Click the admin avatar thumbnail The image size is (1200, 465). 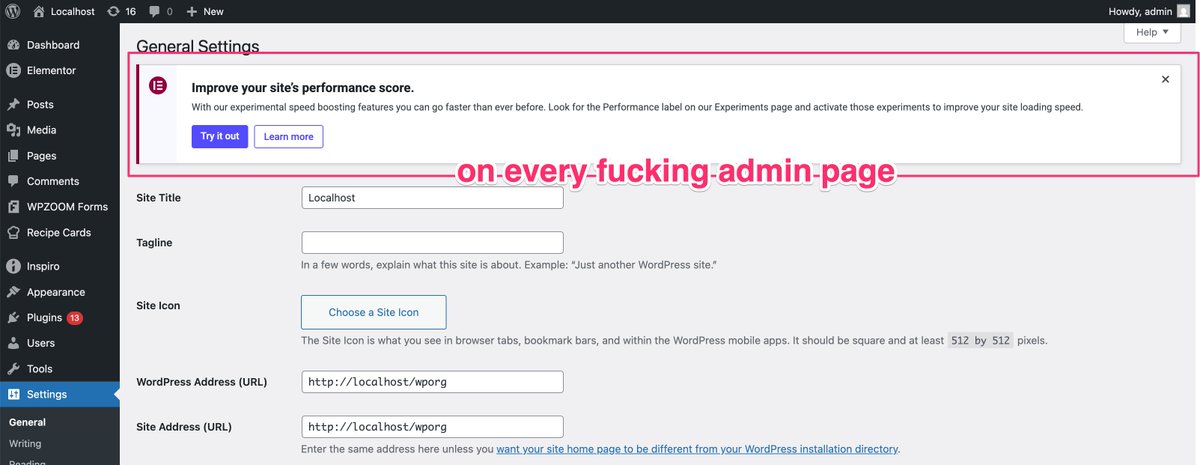pyautogui.click(x=1183, y=11)
